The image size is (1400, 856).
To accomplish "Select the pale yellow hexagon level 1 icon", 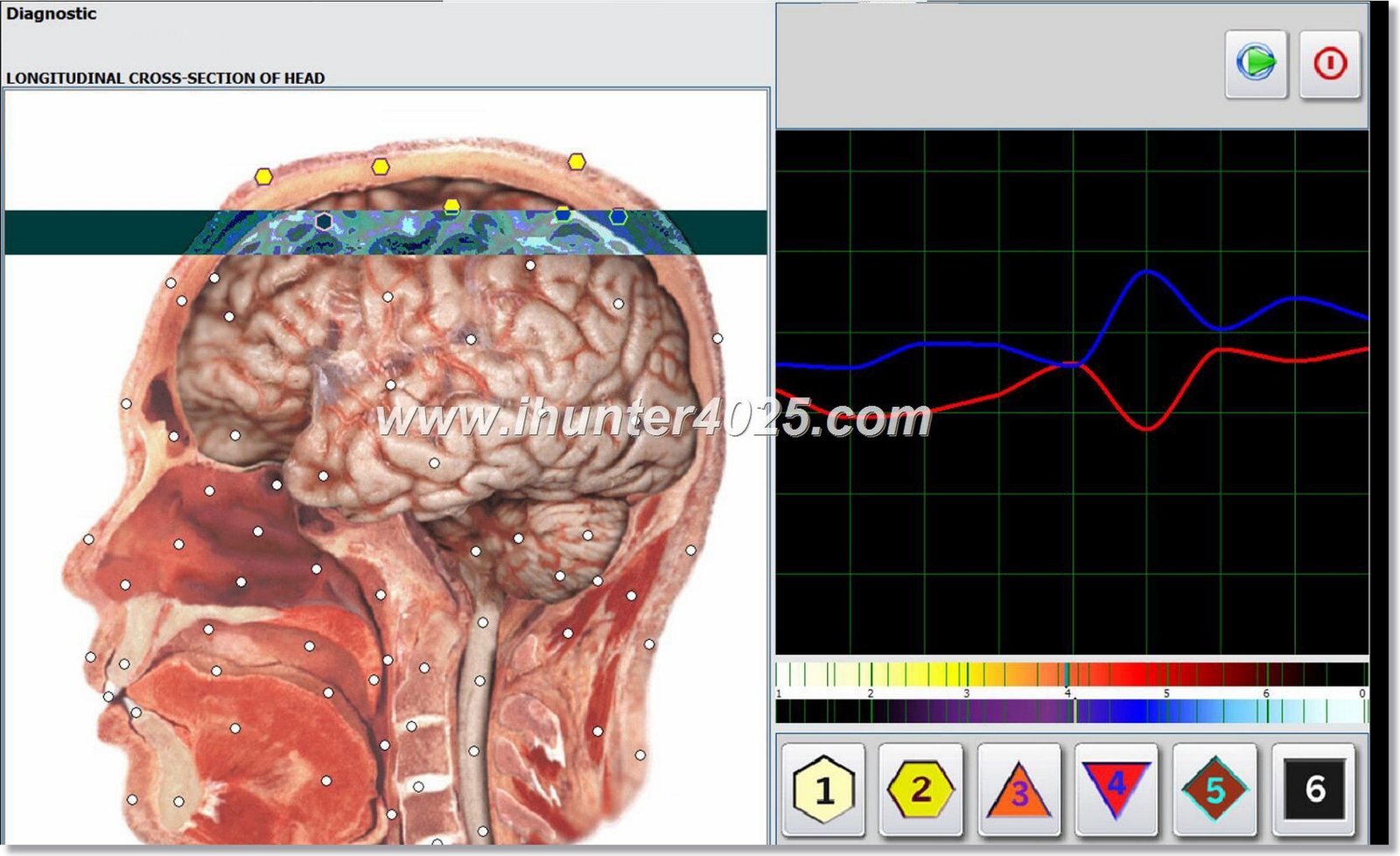I will [822, 789].
